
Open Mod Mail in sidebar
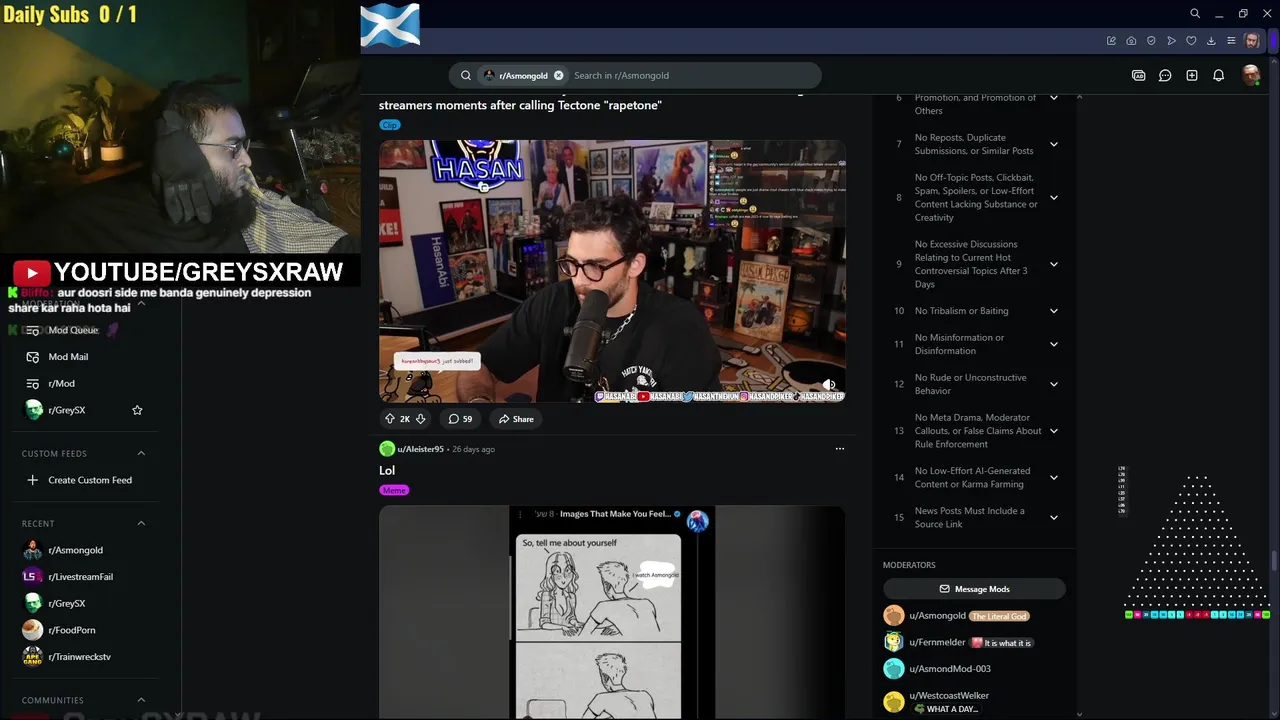tap(68, 357)
